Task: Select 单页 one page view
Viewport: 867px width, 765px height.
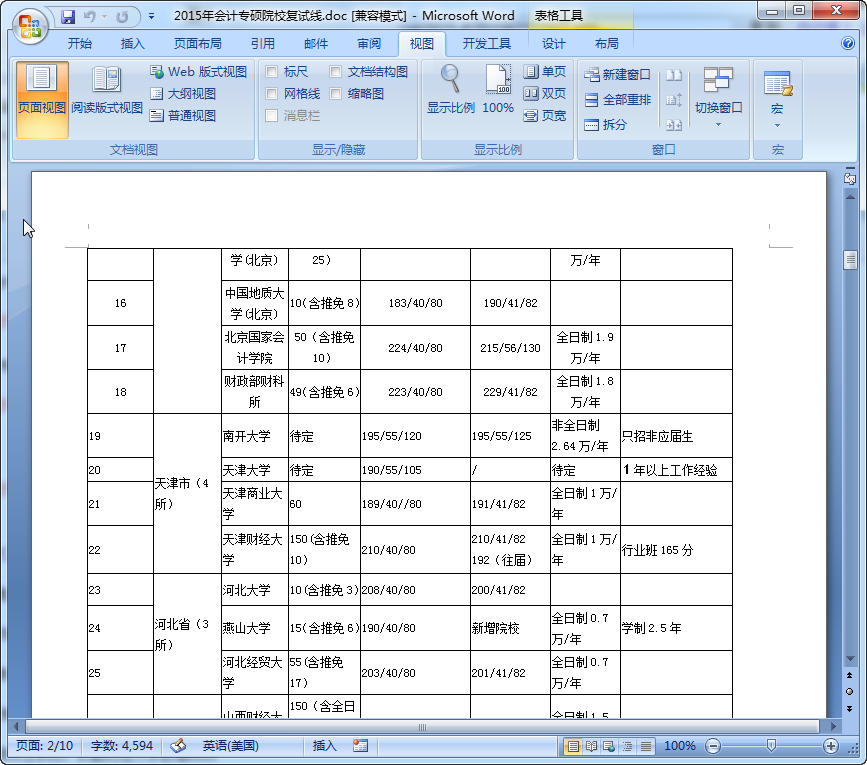Action: tap(545, 71)
